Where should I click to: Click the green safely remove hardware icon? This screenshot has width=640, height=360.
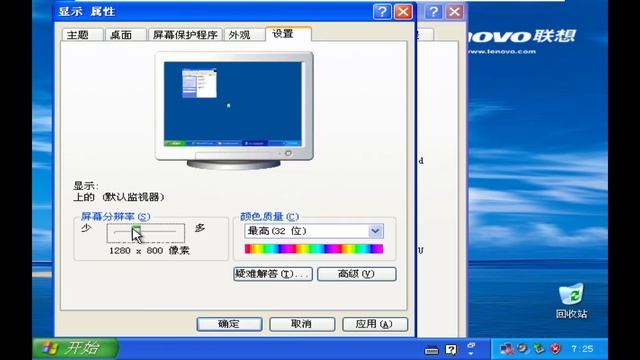pos(539,348)
